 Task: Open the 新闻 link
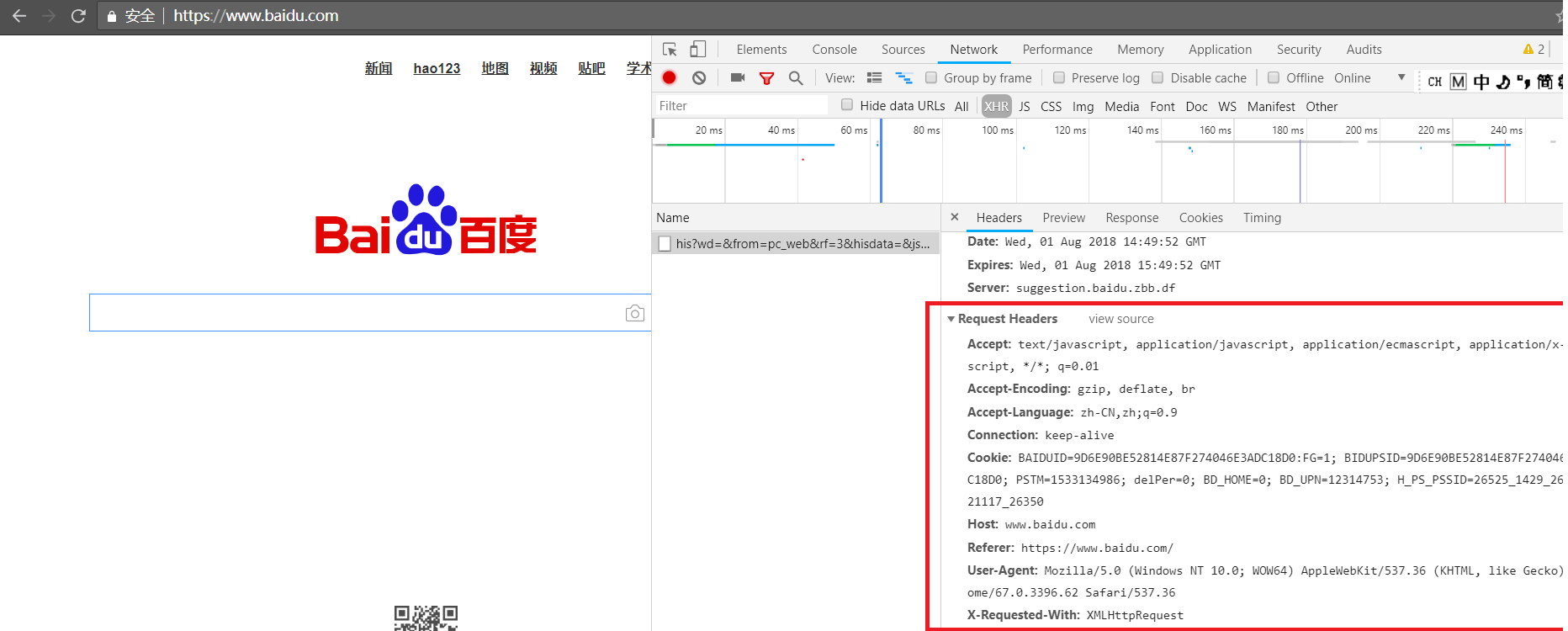coord(379,68)
